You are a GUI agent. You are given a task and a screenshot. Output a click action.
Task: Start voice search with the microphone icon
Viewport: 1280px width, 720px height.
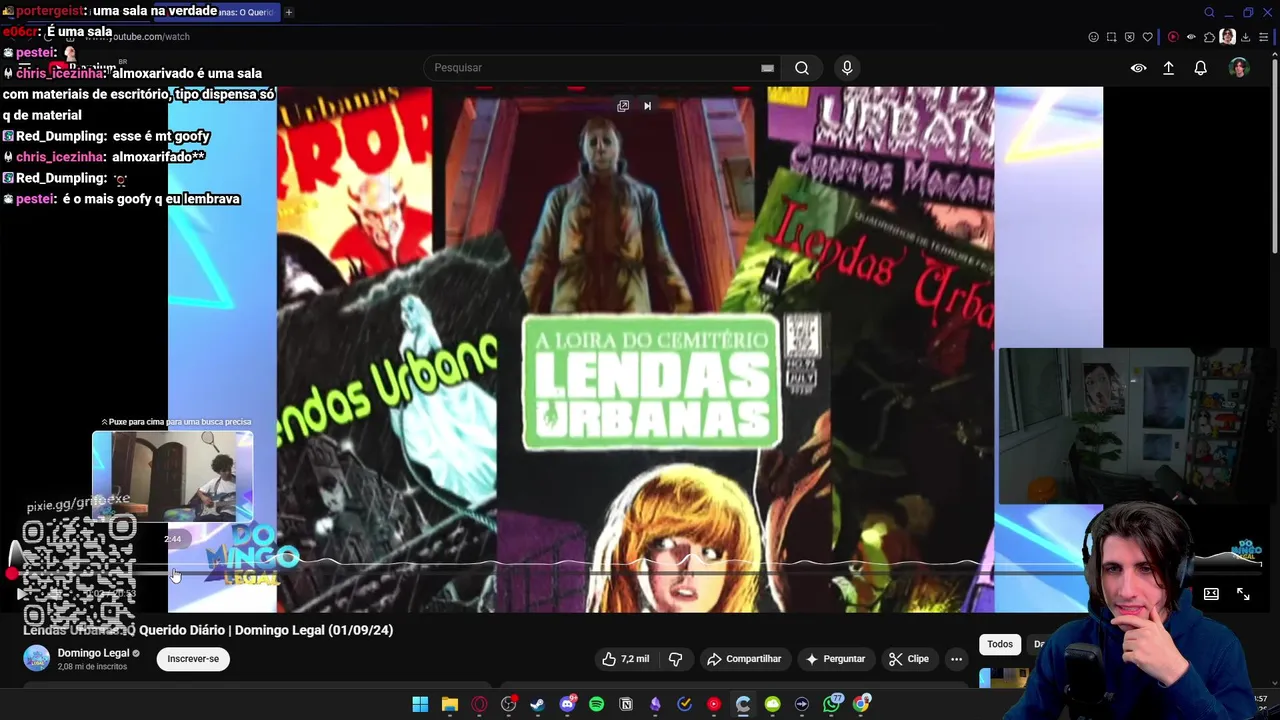[847, 68]
